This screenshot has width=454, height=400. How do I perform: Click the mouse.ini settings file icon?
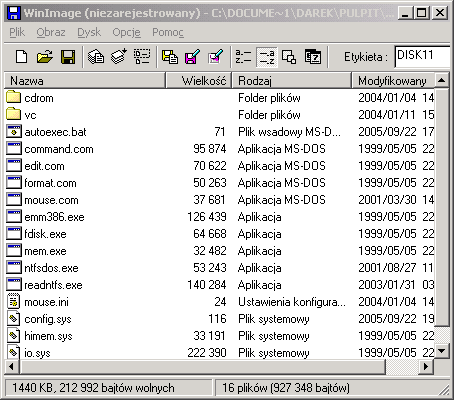pos(13,301)
